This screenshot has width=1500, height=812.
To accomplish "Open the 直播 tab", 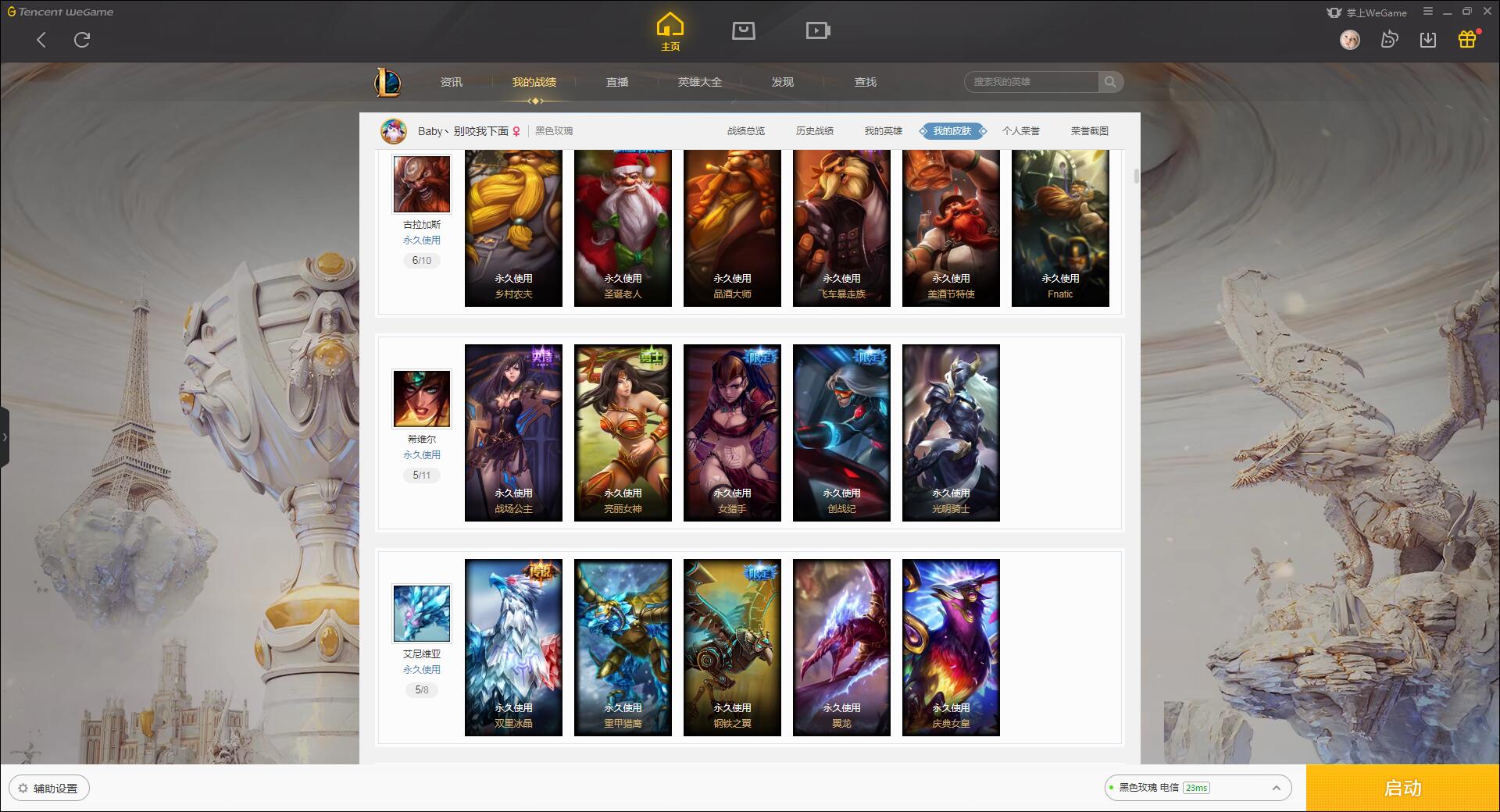I will 617,82.
